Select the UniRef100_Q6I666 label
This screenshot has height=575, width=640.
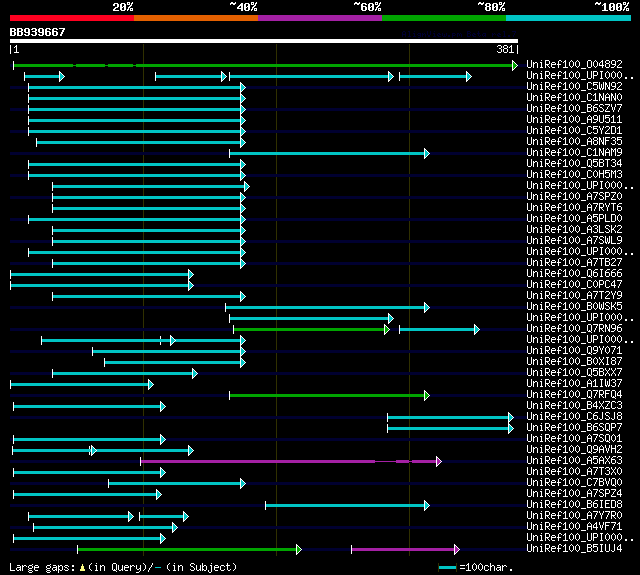(x=574, y=274)
